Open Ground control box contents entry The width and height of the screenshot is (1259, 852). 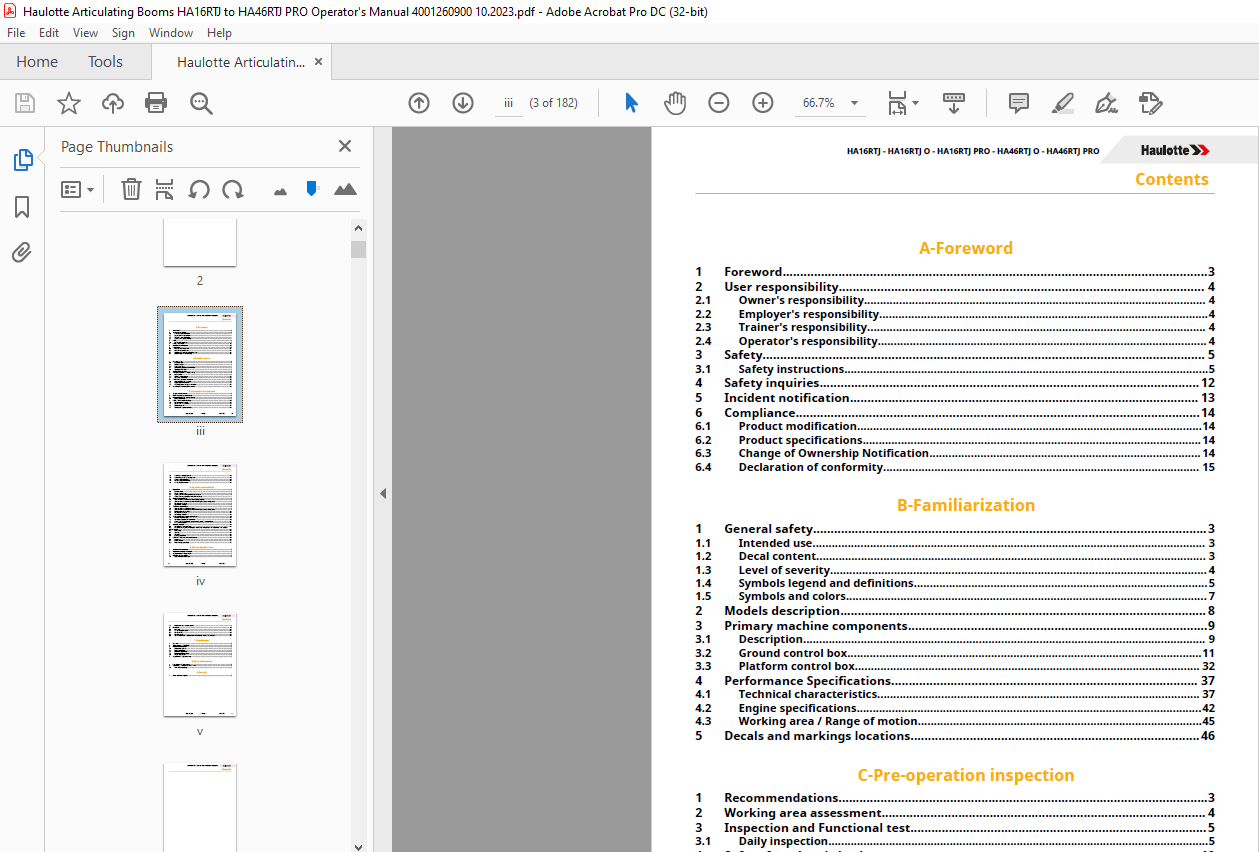(955, 653)
